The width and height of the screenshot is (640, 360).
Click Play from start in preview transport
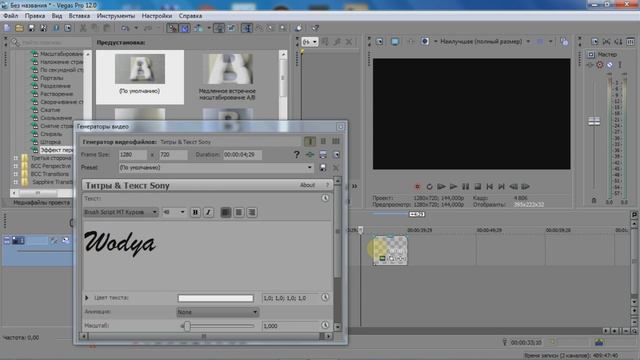pos(441,187)
